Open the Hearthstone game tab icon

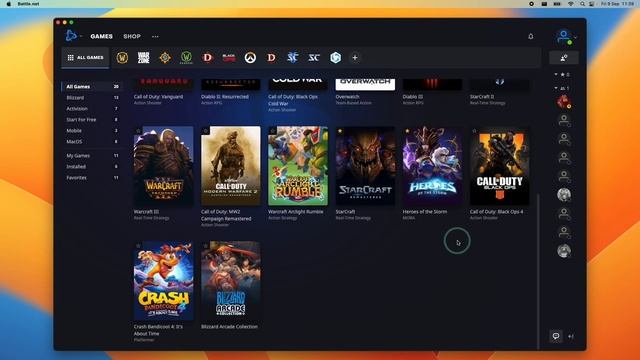pos(165,58)
